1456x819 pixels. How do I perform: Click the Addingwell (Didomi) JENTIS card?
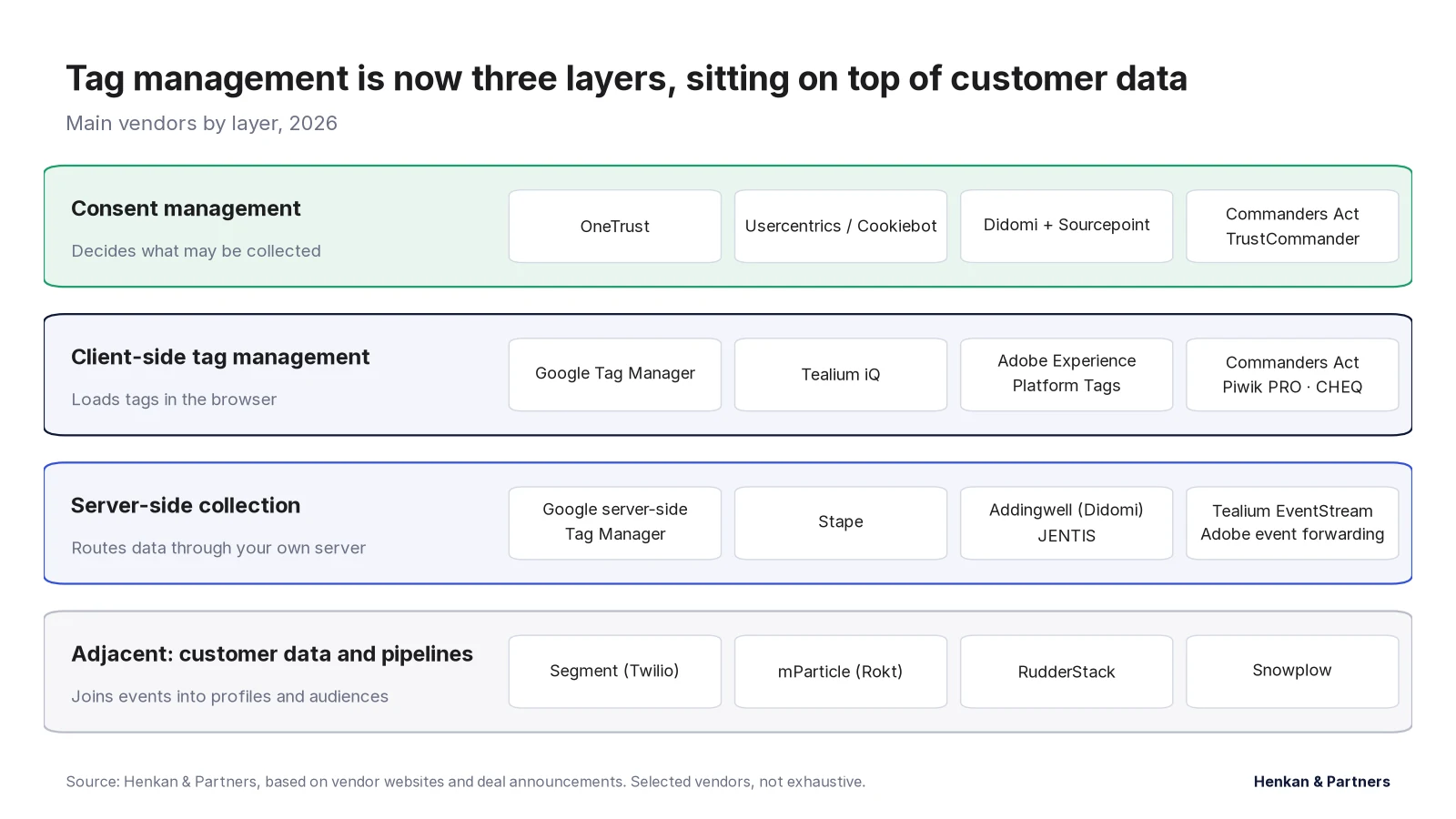[x=1067, y=523]
